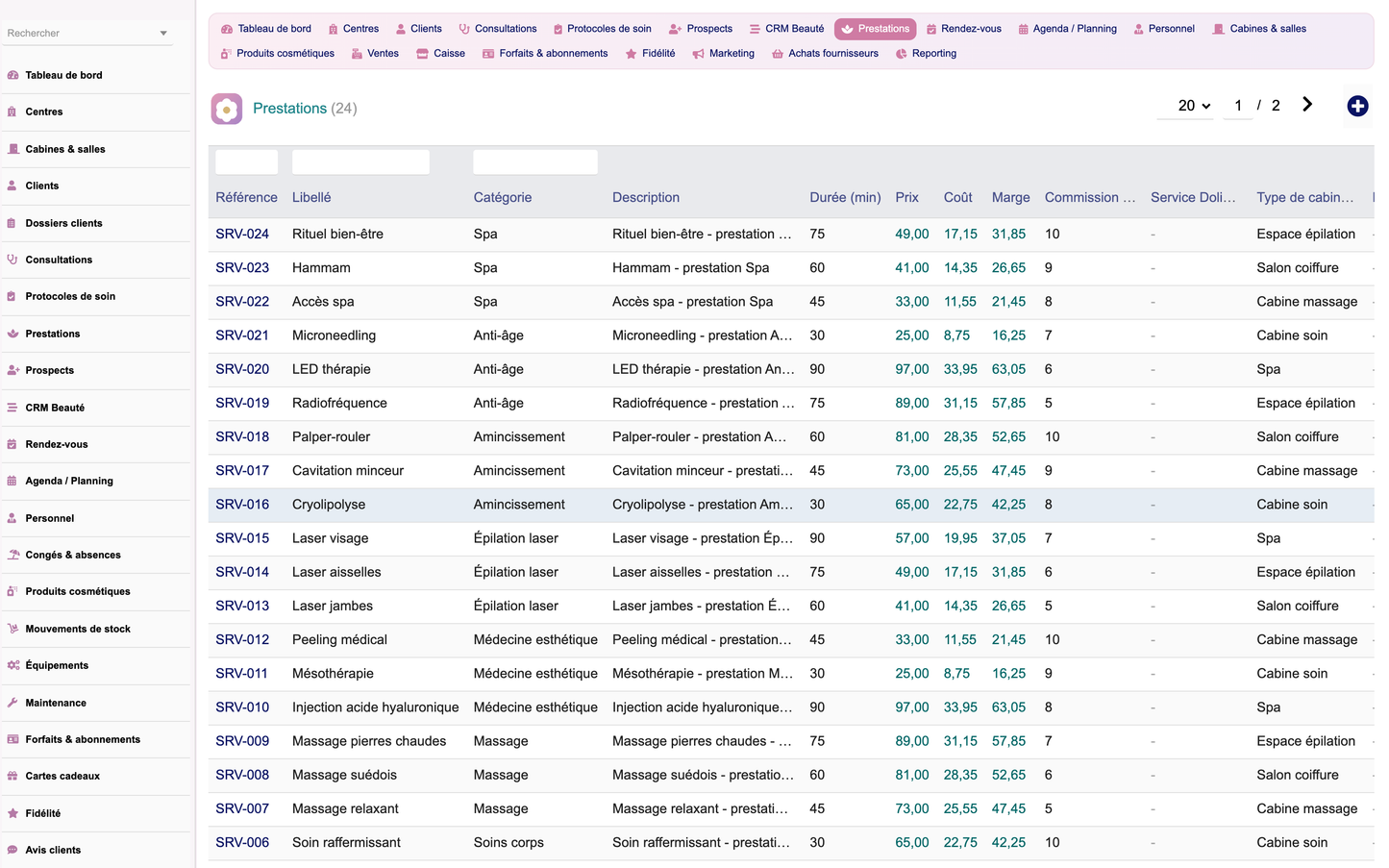Click the Libellé filter input field
This screenshot has height=868, width=1389.
coord(360,161)
